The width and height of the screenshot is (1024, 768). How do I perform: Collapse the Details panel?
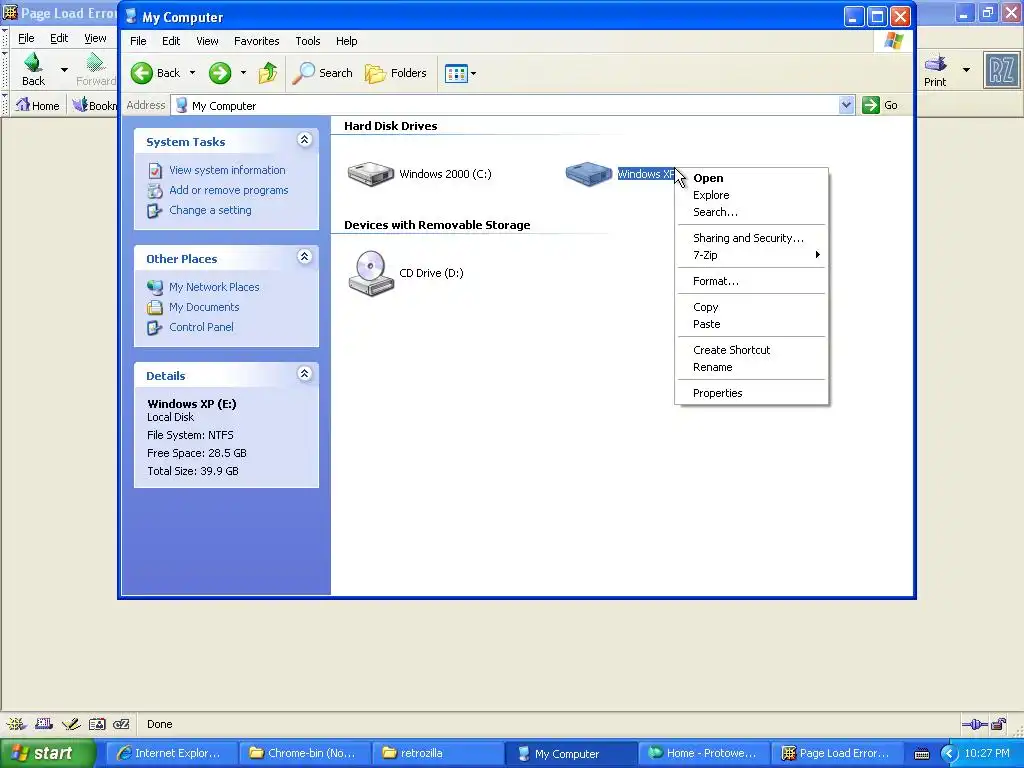point(304,374)
